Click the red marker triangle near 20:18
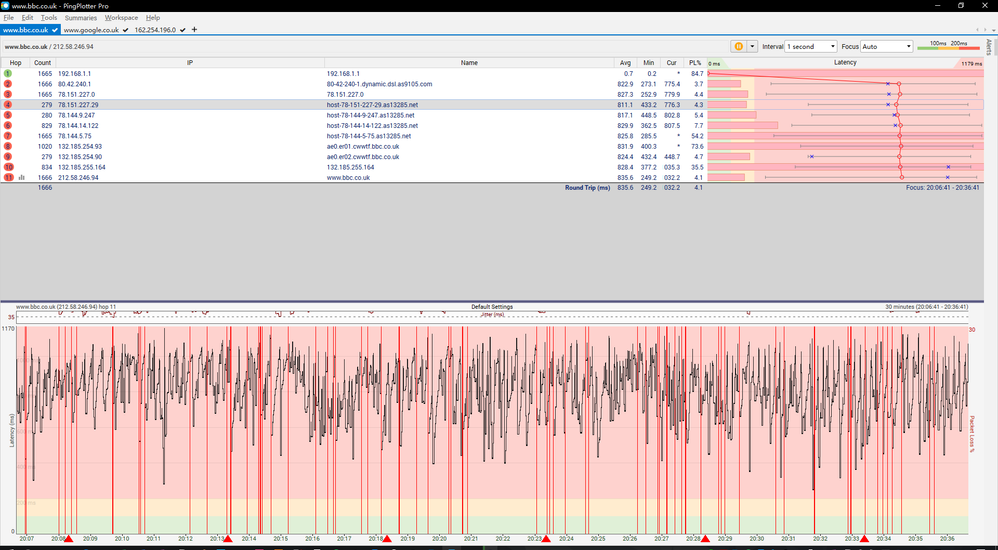This screenshot has width=998, height=550. [387, 539]
